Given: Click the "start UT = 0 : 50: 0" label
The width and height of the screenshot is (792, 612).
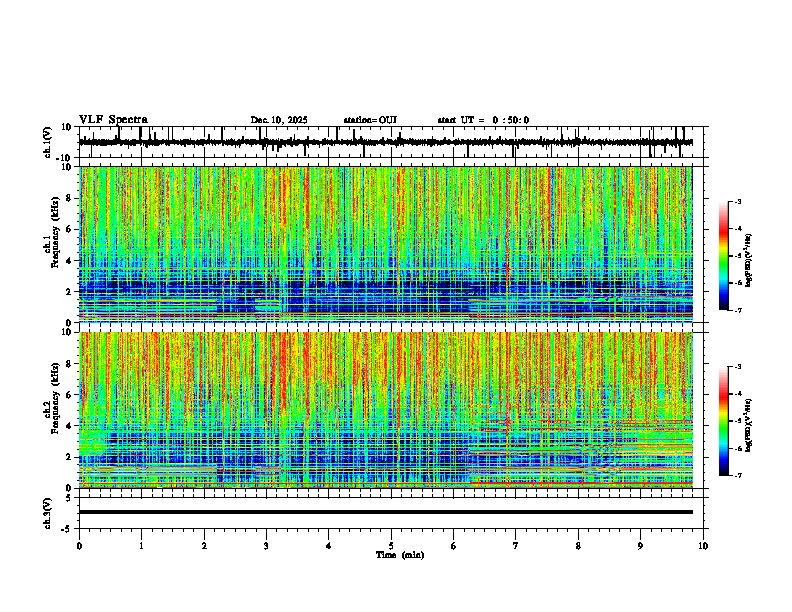Looking at the screenshot, I should [x=483, y=120].
